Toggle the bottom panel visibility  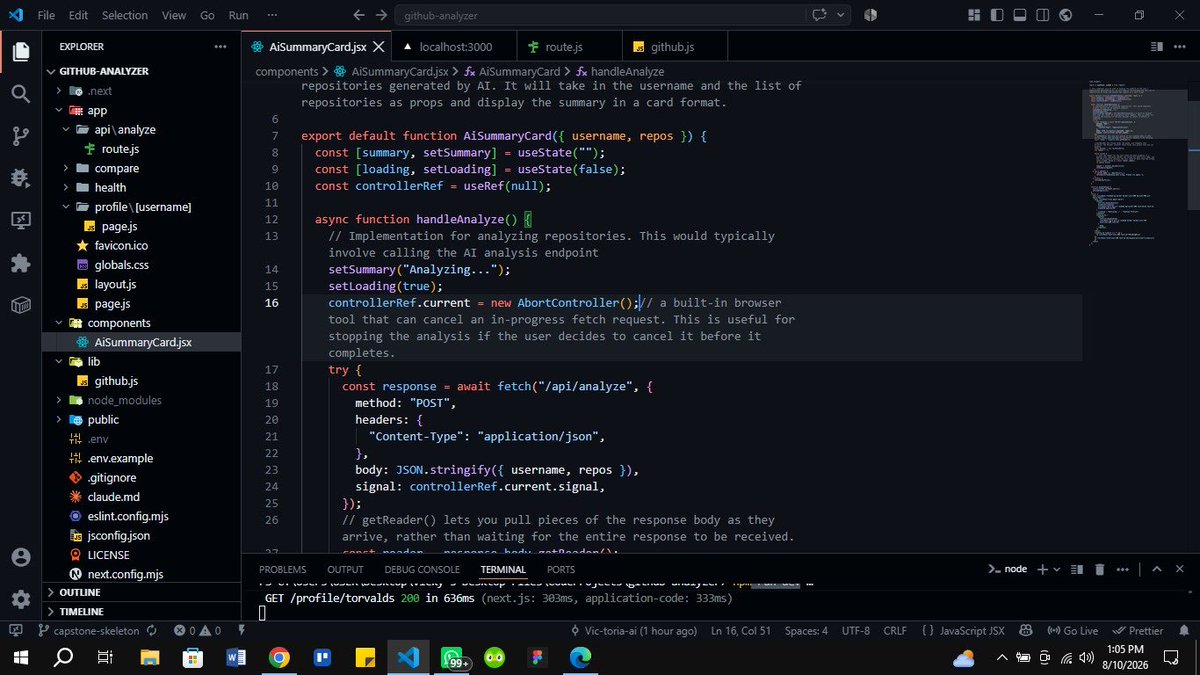point(1020,16)
